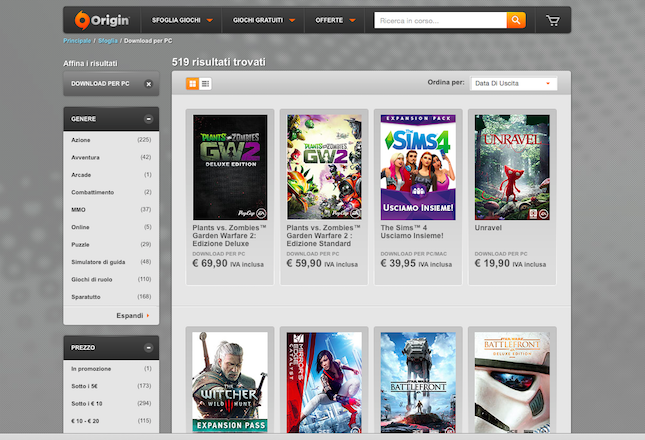645x440 pixels.
Task: Open the Giochi Gratuiti menu
Action: 264,20
